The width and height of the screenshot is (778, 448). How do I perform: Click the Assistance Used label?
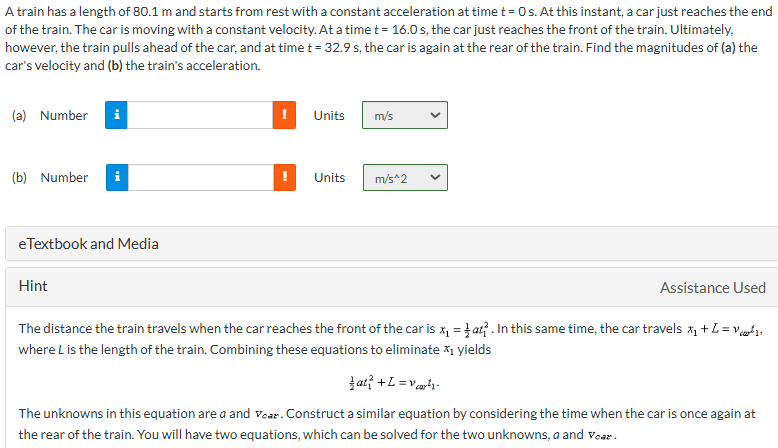[x=712, y=288]
